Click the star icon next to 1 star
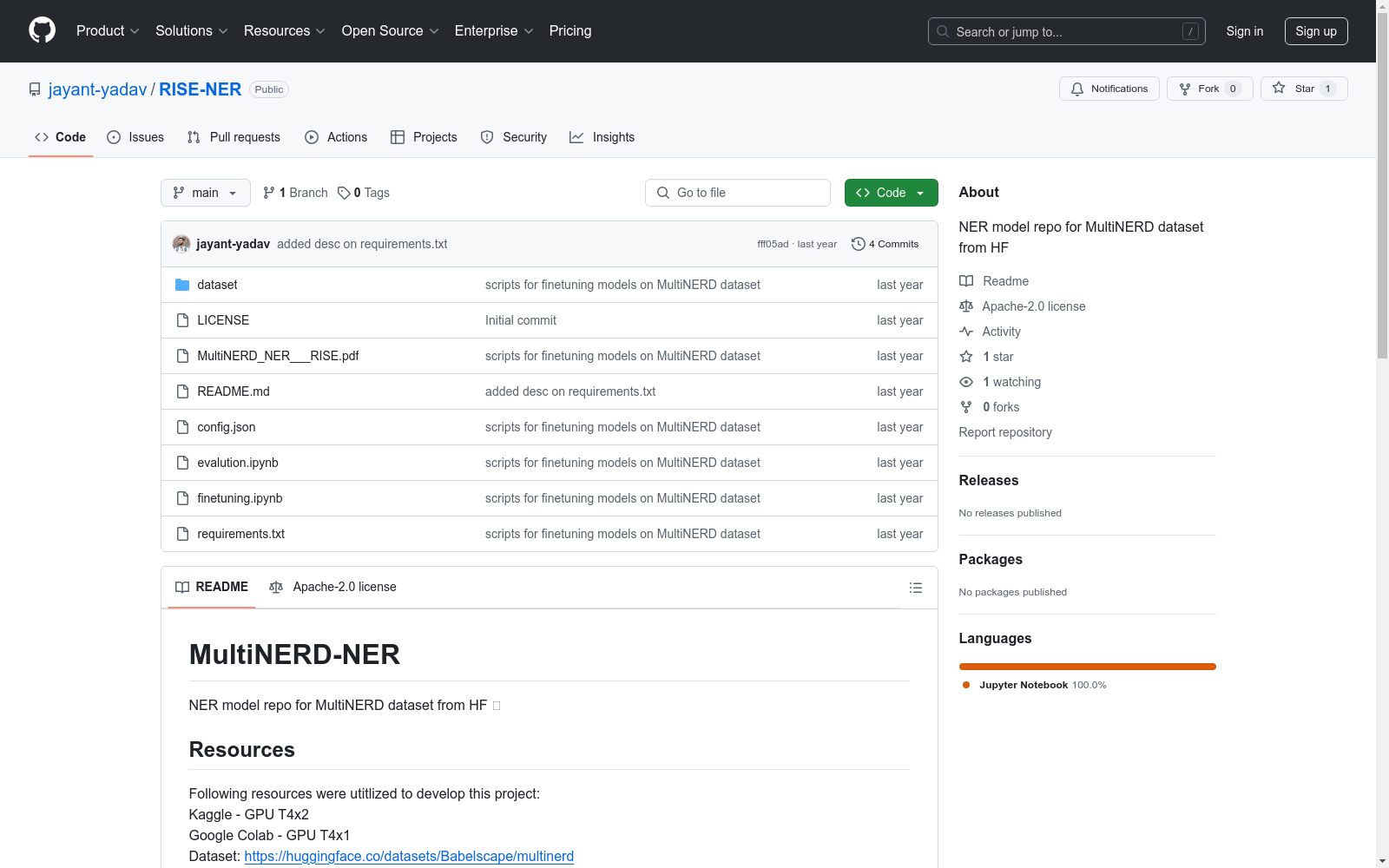Screen dimensions: 1389x868 tap(966, 357)
